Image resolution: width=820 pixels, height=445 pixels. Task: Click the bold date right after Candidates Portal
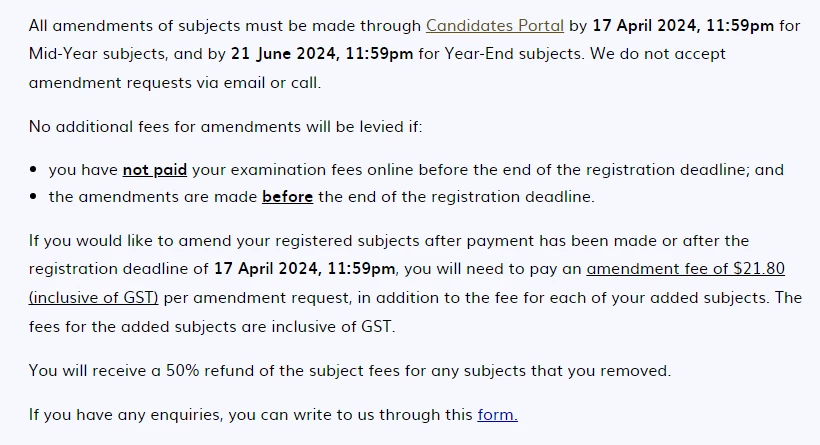683,26
